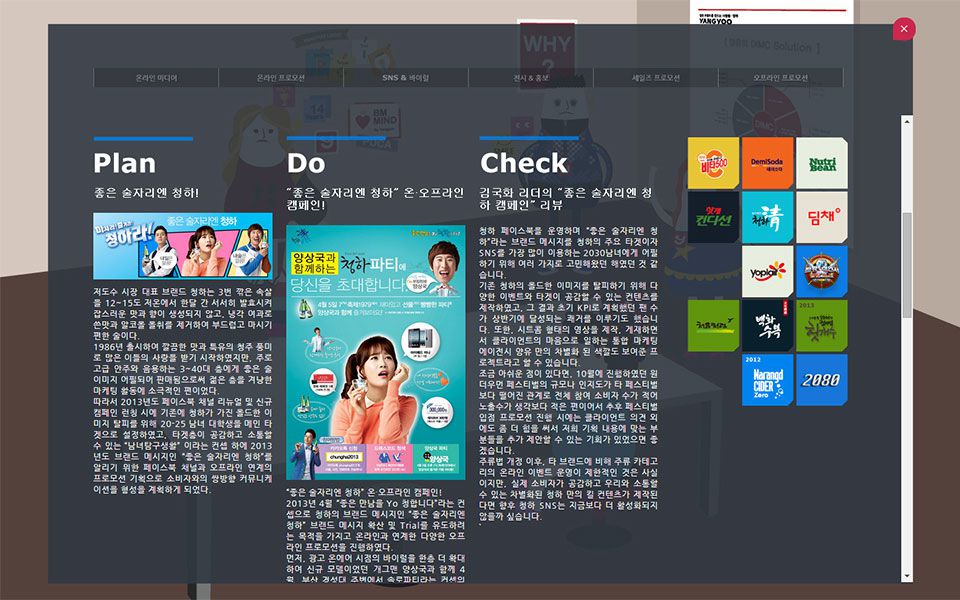Screen dimensions: 960x600
Task: Click the 백화수복 brand tile
Action: (x=767, y=326)
